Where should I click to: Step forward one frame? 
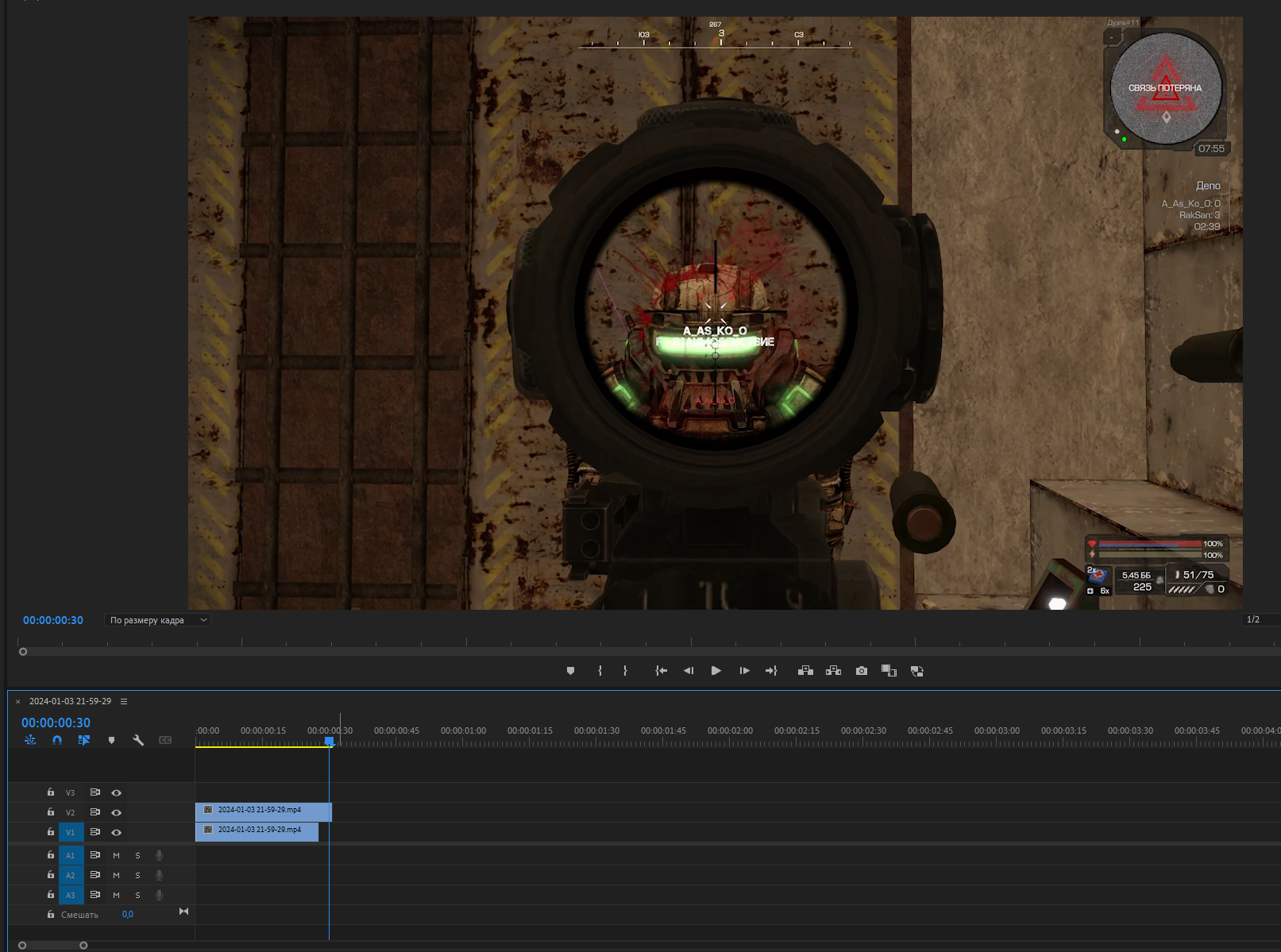[x=744, y=671]
